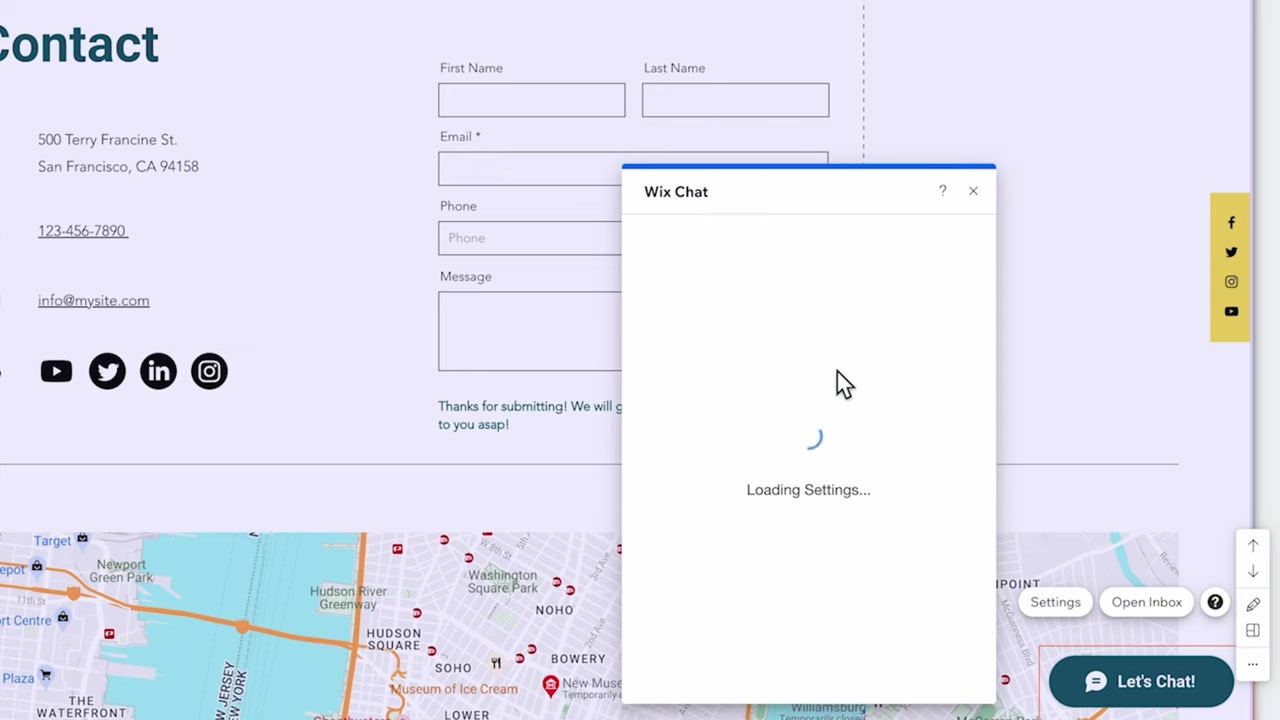Select the Hudson River Greenway map label

(x=348, y=598)
